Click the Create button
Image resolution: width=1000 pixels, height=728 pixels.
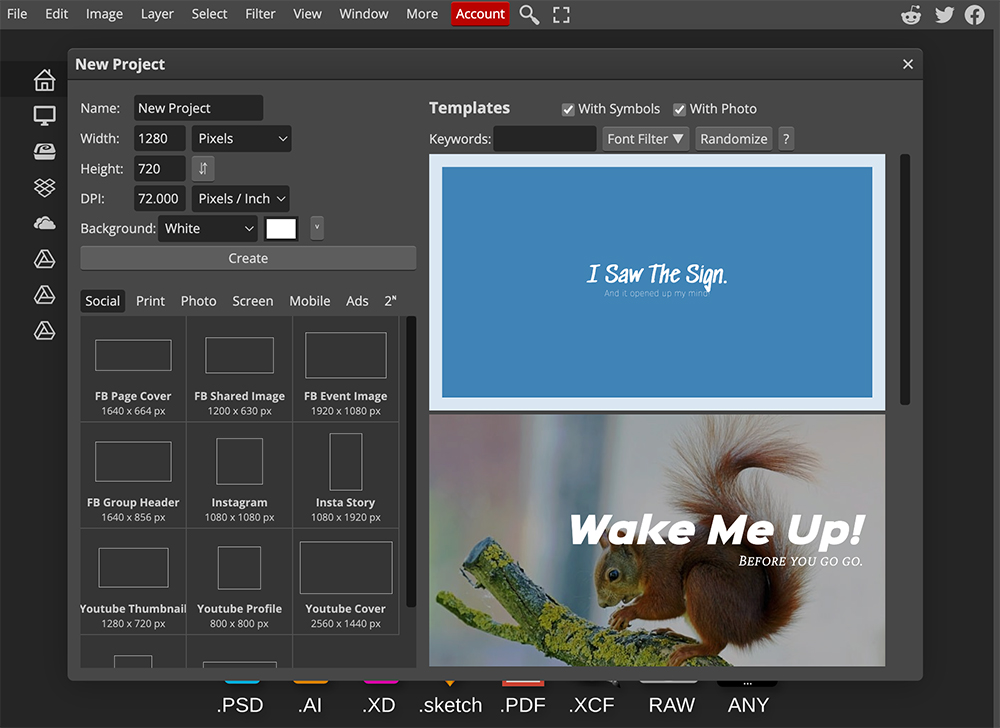click(x=248, y=258)
